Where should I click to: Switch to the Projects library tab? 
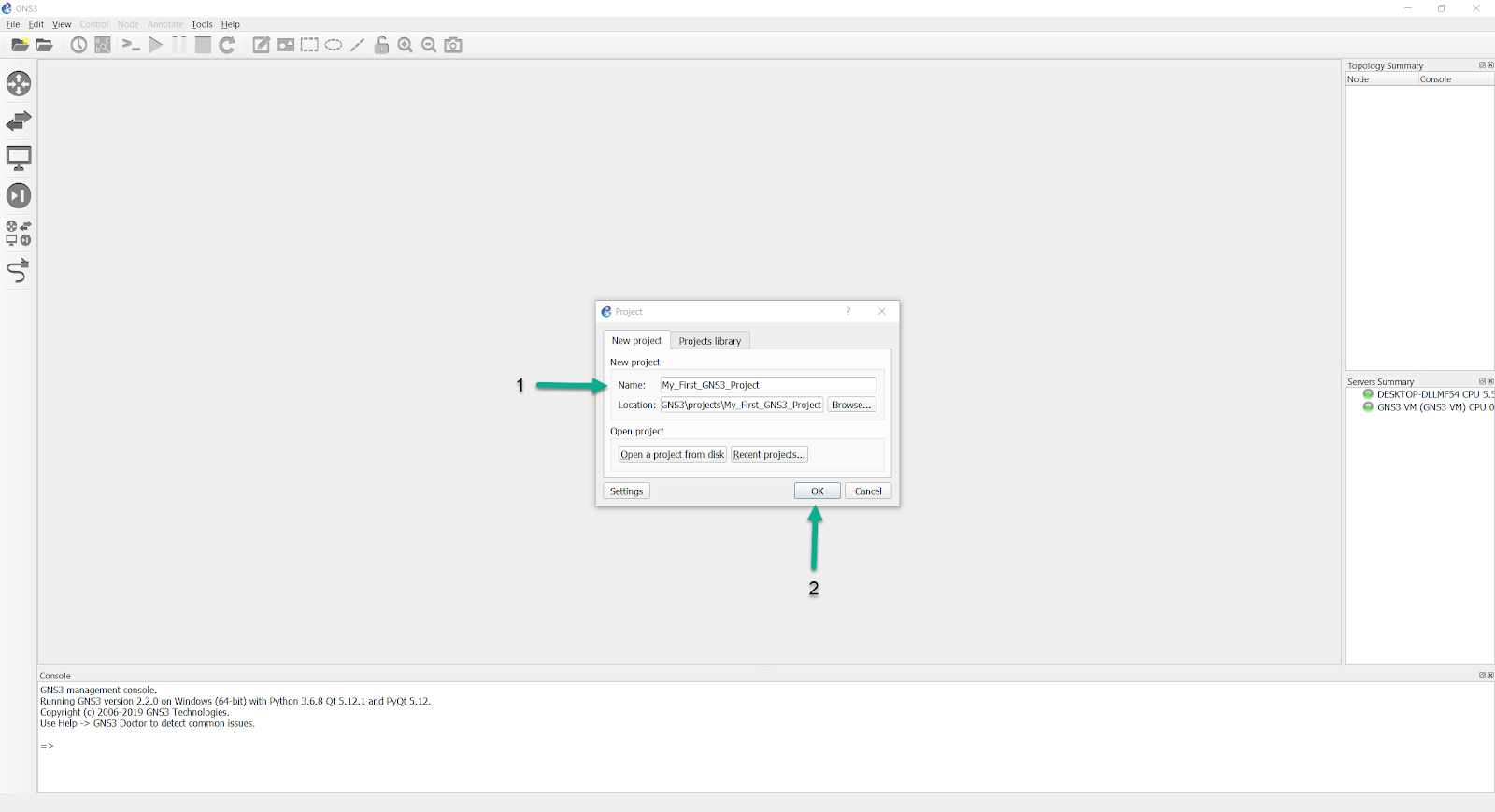click(710, 341)
